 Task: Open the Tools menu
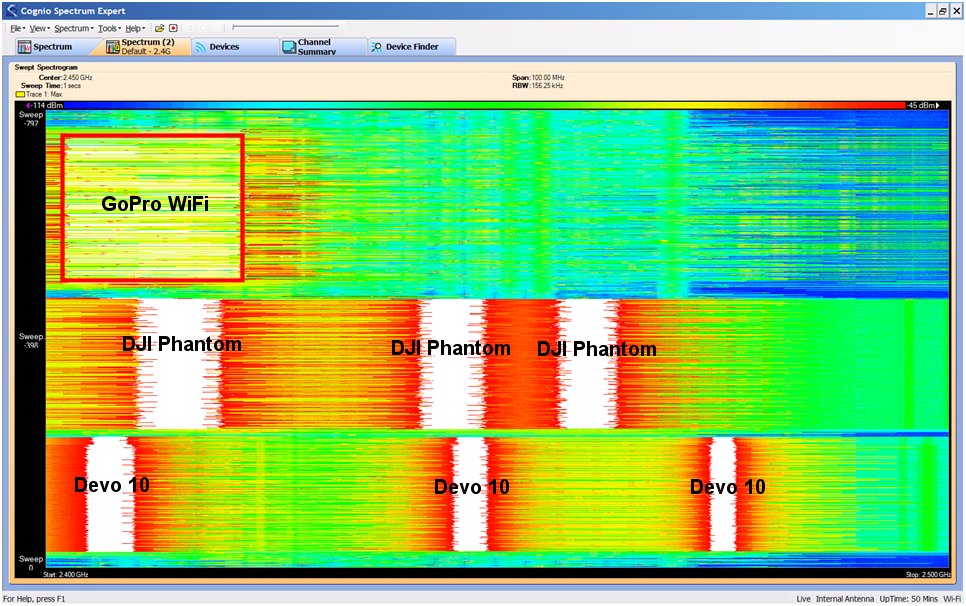click(109, 28)
